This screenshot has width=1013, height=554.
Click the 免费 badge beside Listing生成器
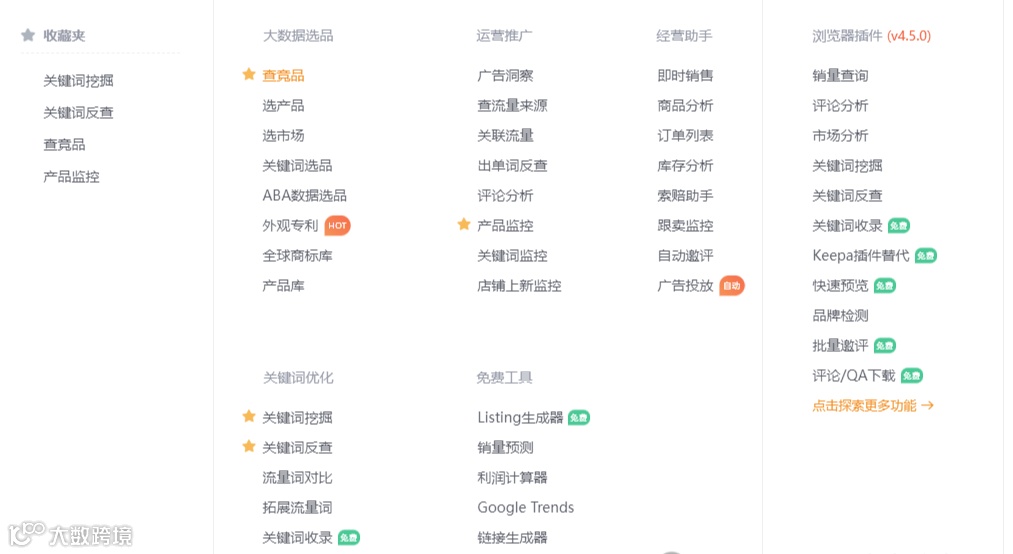pyautogui.click(x=579, y=418)
